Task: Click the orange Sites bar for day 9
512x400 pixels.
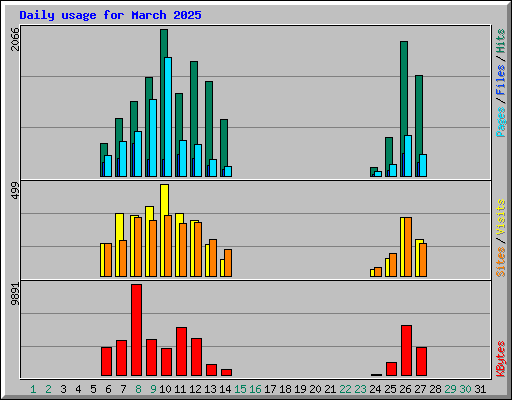Action: [x=153, y=248]
